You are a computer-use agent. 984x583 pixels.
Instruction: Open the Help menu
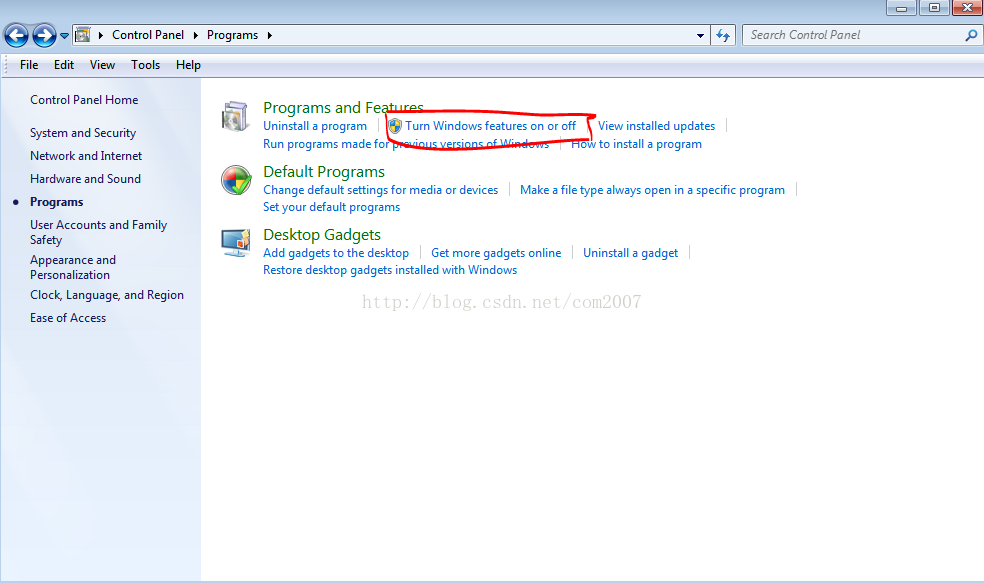coord(188,65)
